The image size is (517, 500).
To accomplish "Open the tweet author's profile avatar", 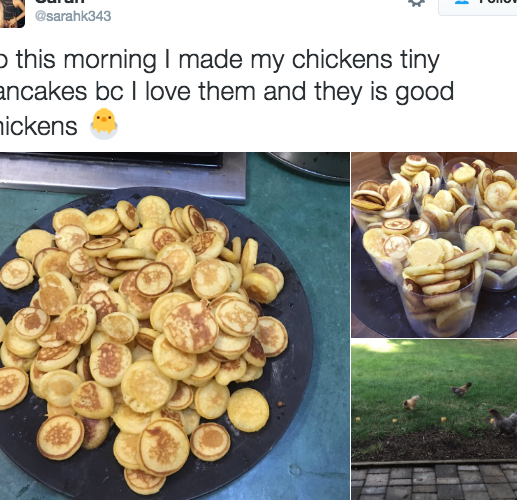I will [x=12, y=13].
